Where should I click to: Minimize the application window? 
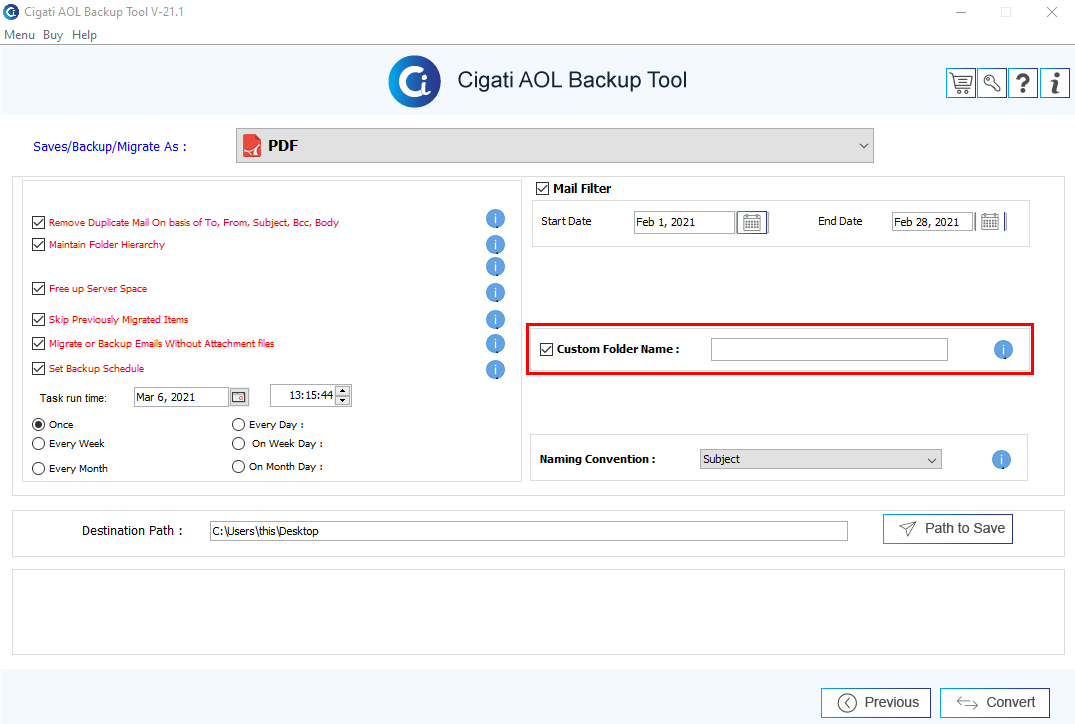tap(961, 12)
